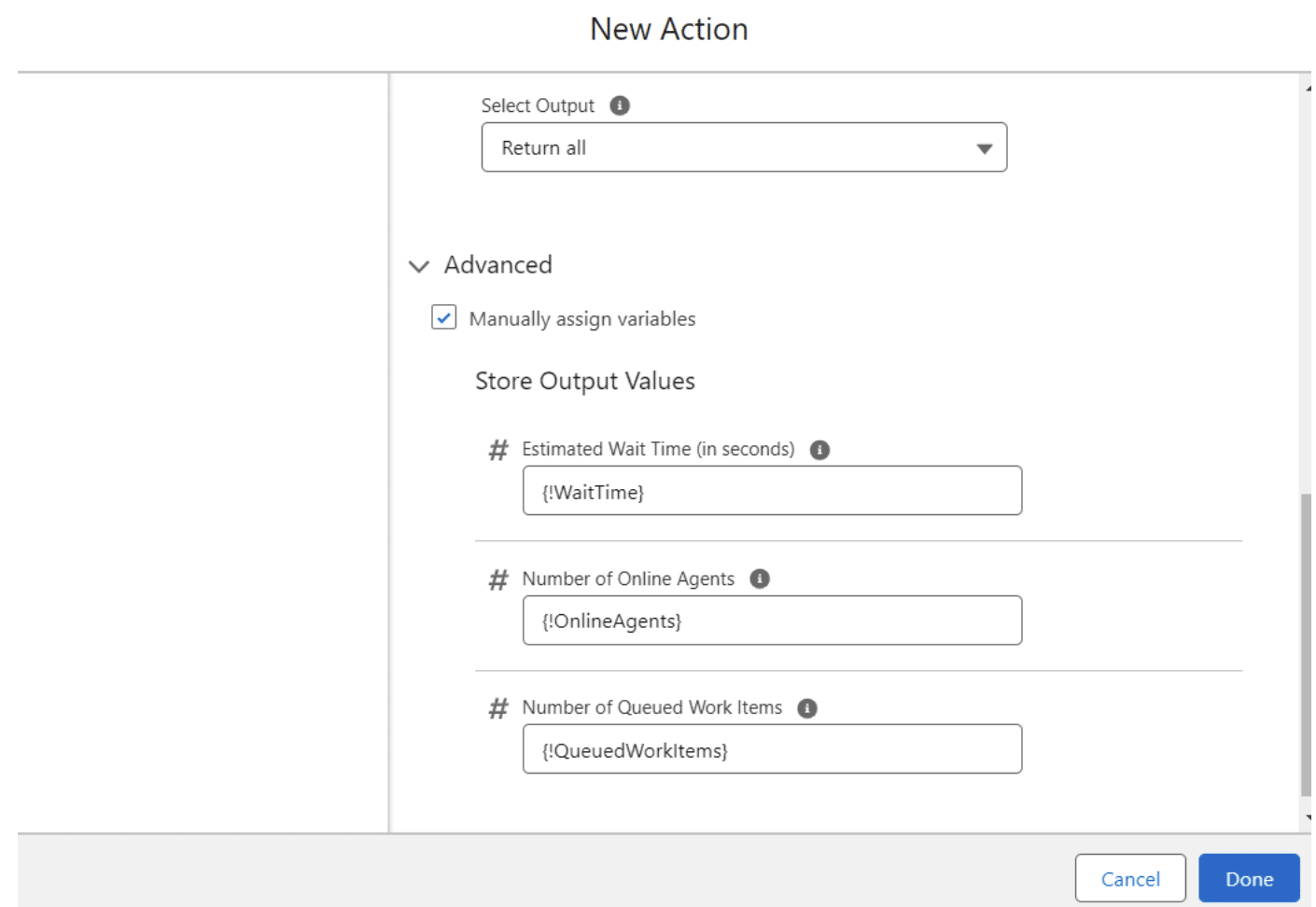View info for Estimated Wait Time field

point(819,449)
